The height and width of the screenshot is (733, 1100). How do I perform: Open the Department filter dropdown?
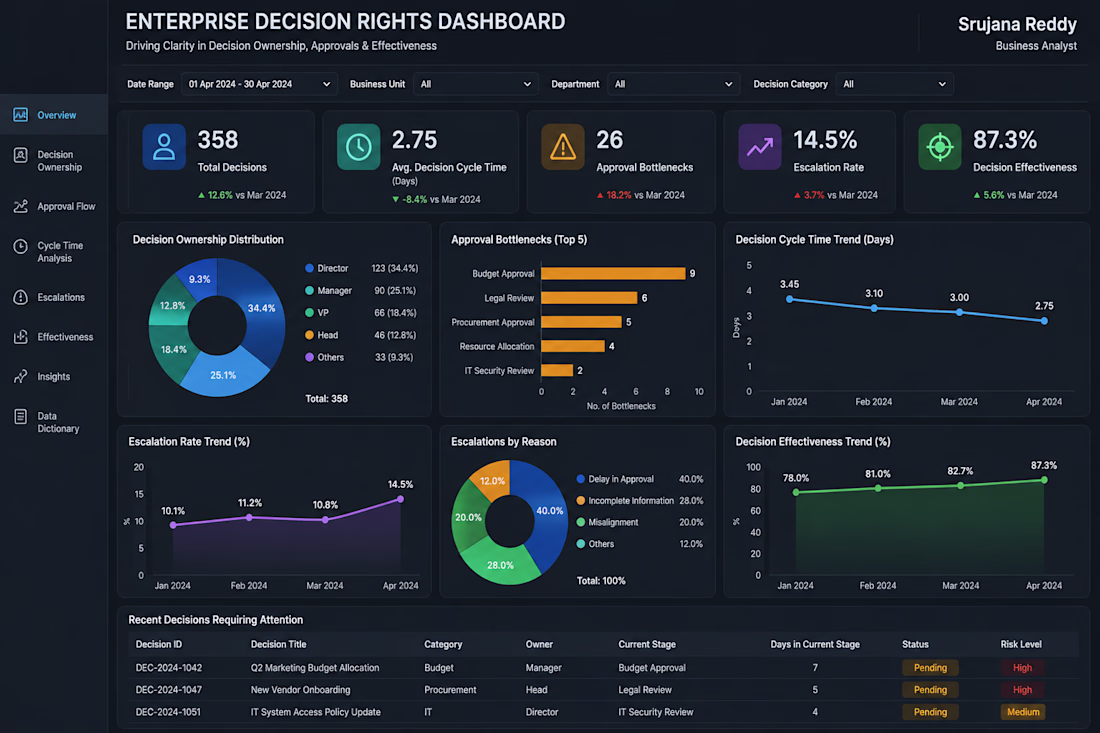[x=673, y=84]
